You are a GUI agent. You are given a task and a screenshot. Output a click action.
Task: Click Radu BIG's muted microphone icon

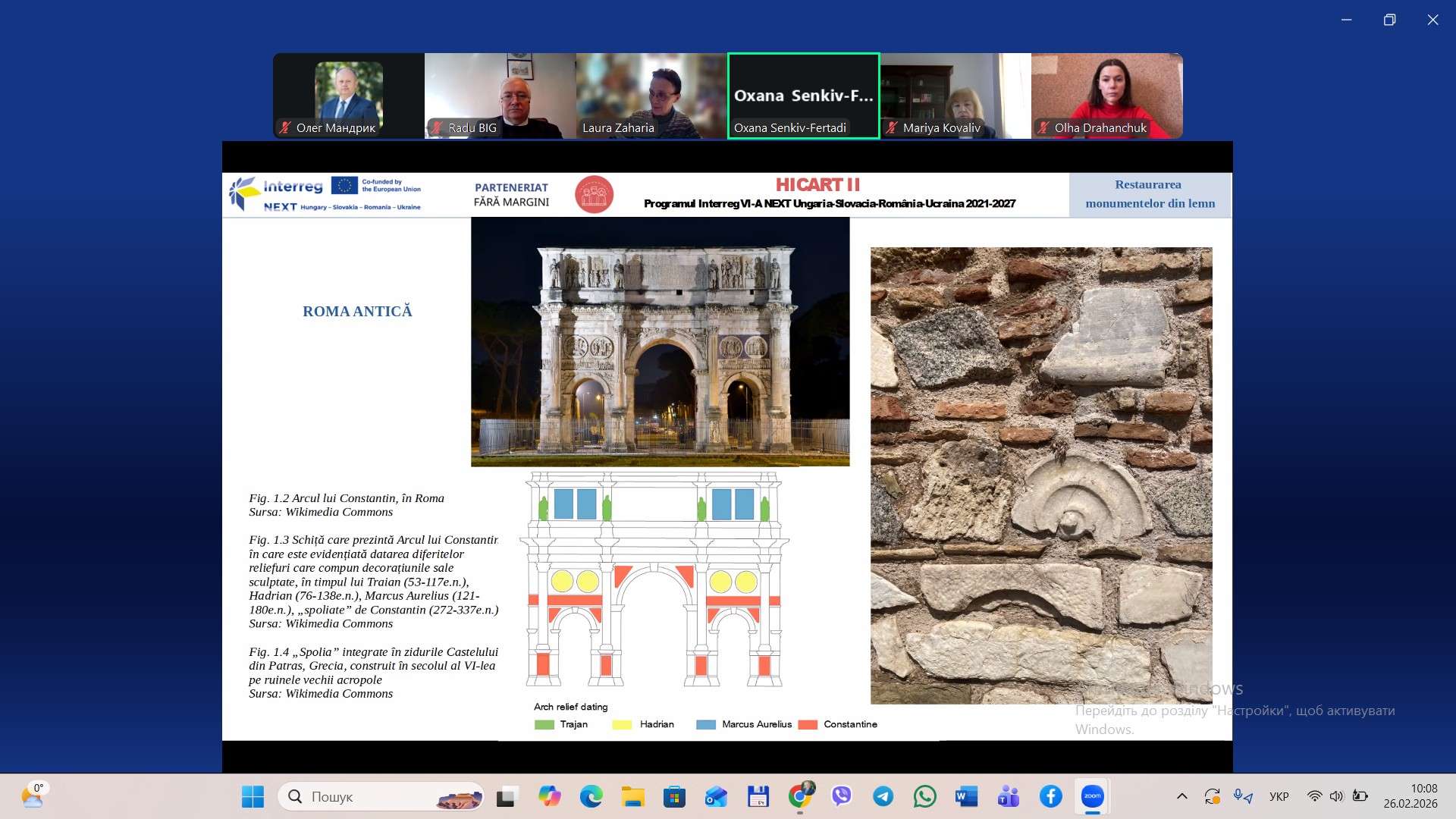point(437,128)
